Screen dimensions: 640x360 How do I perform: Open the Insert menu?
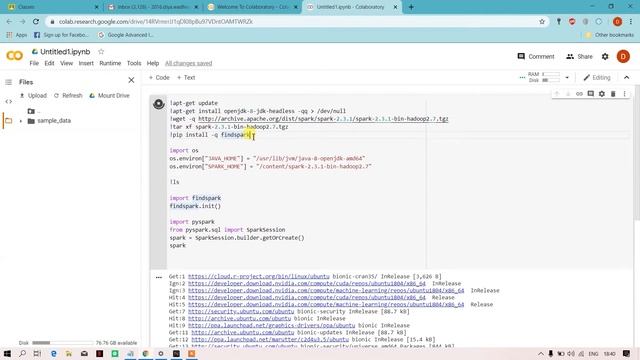(86, 63)
